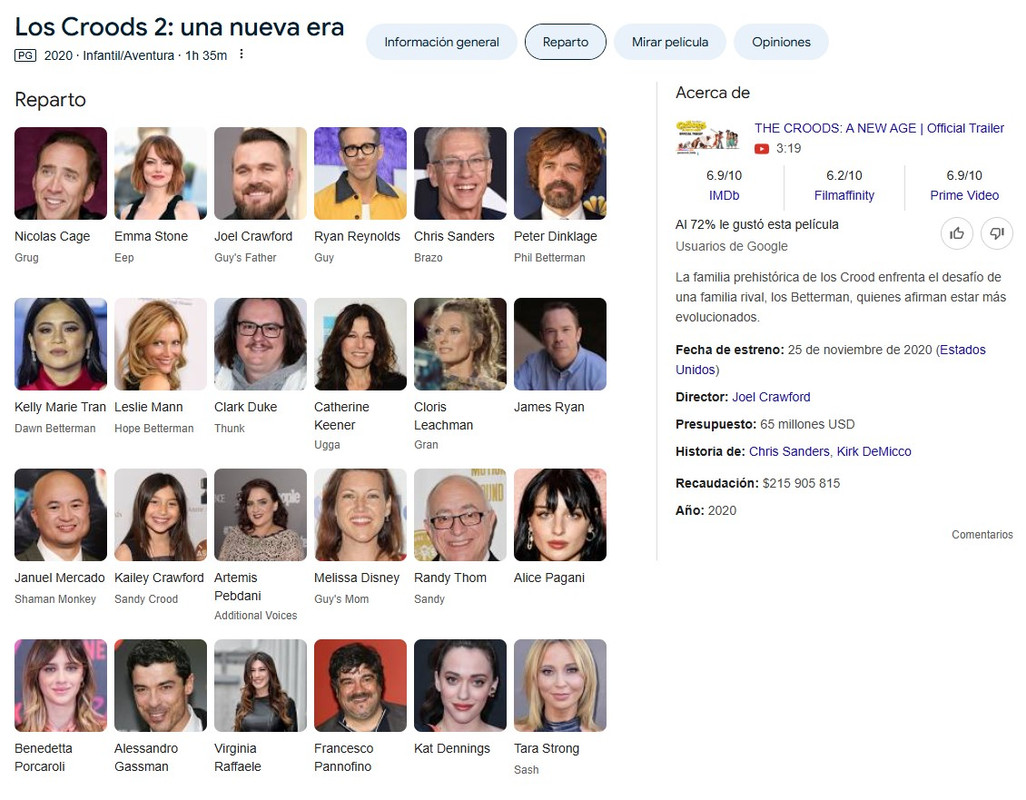Screen dimensions: 1026x800
Task: Open Virginia Raffaele cast photo
Action: [x=260, y=686]
